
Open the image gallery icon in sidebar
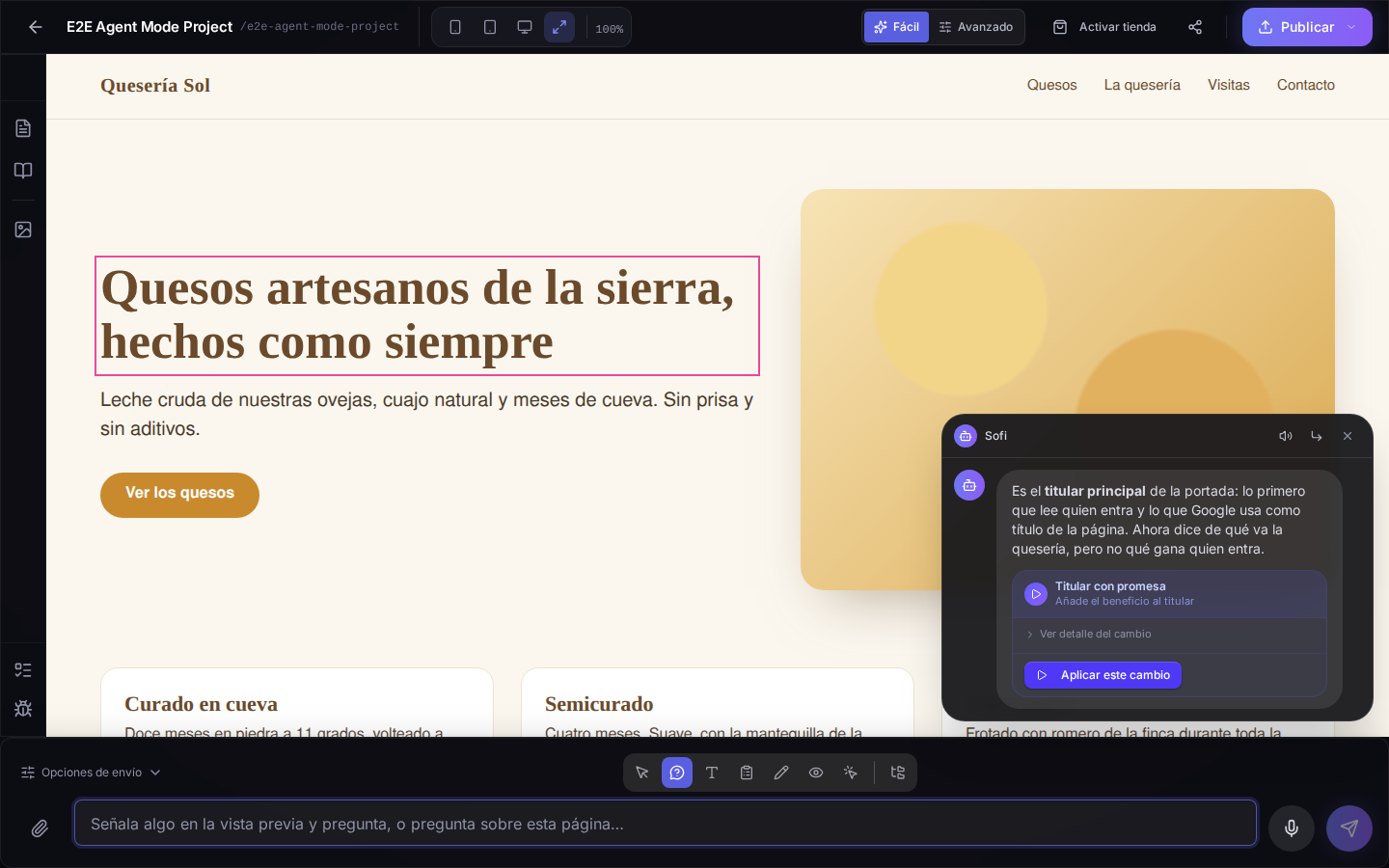tap(23, 230)
